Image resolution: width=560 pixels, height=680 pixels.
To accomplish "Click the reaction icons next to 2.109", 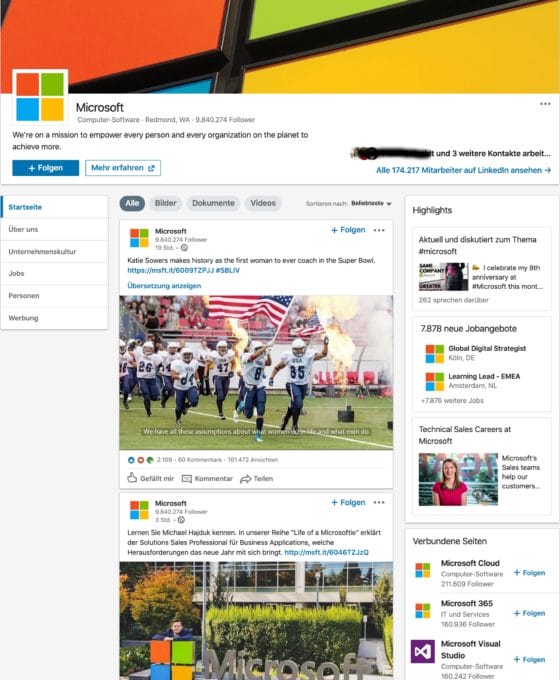I will [141, 460].
